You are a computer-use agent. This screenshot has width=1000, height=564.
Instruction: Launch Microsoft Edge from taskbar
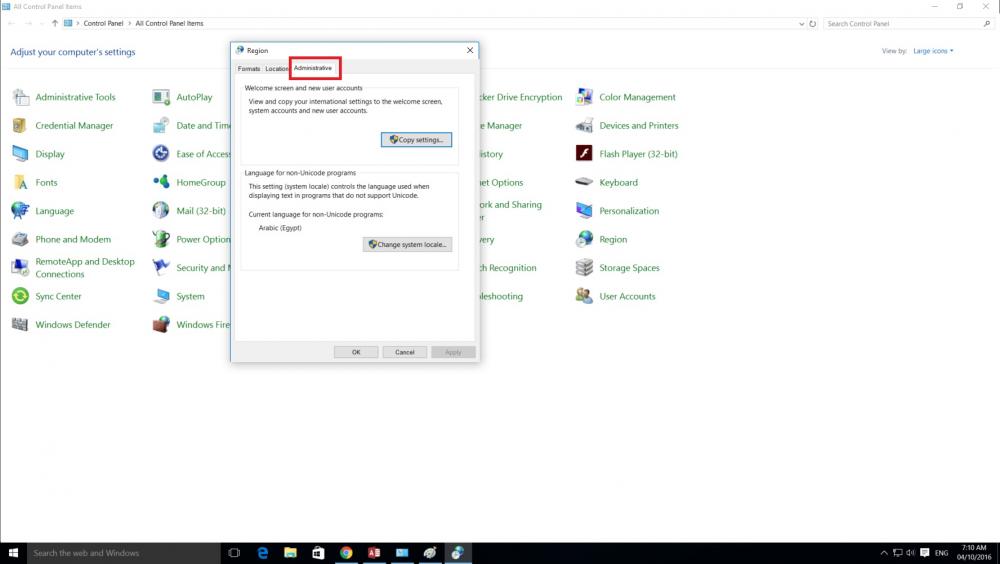click(262, 553)
